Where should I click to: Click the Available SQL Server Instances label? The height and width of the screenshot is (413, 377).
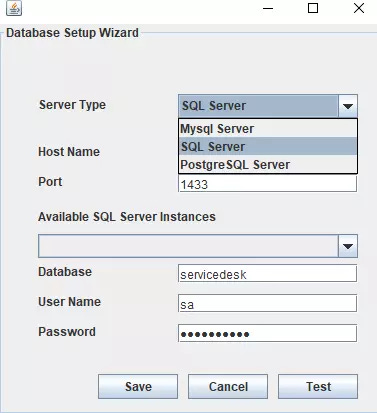point(127,217)
